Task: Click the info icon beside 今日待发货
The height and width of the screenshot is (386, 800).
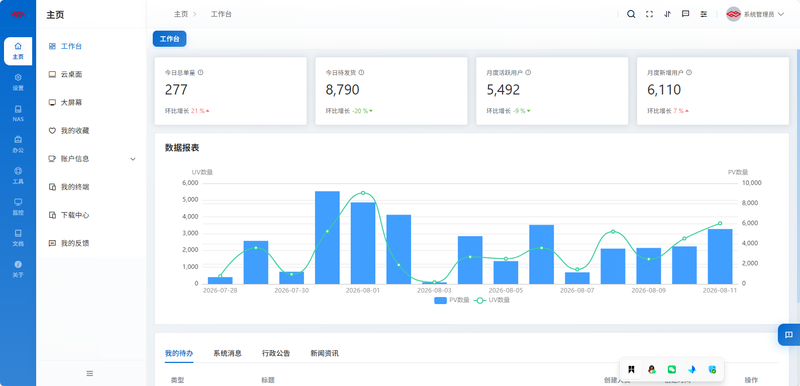Action: 361,72
